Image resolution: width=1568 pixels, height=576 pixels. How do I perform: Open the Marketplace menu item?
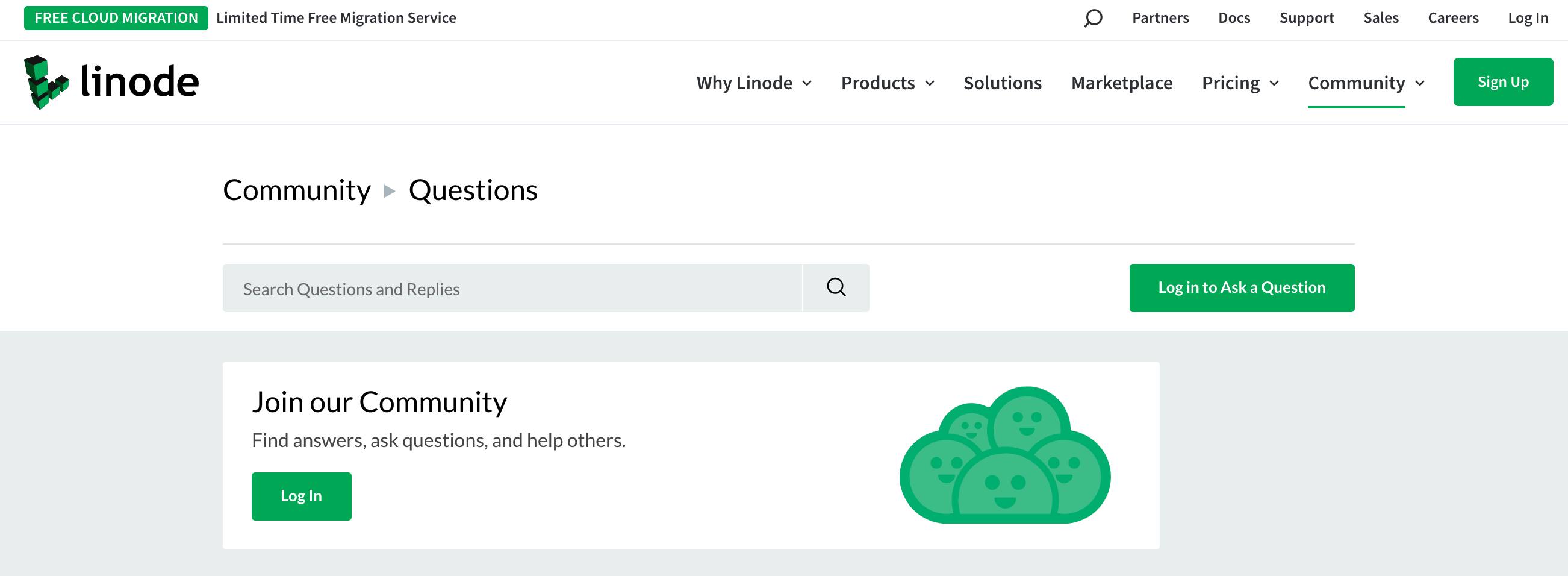1122,83
